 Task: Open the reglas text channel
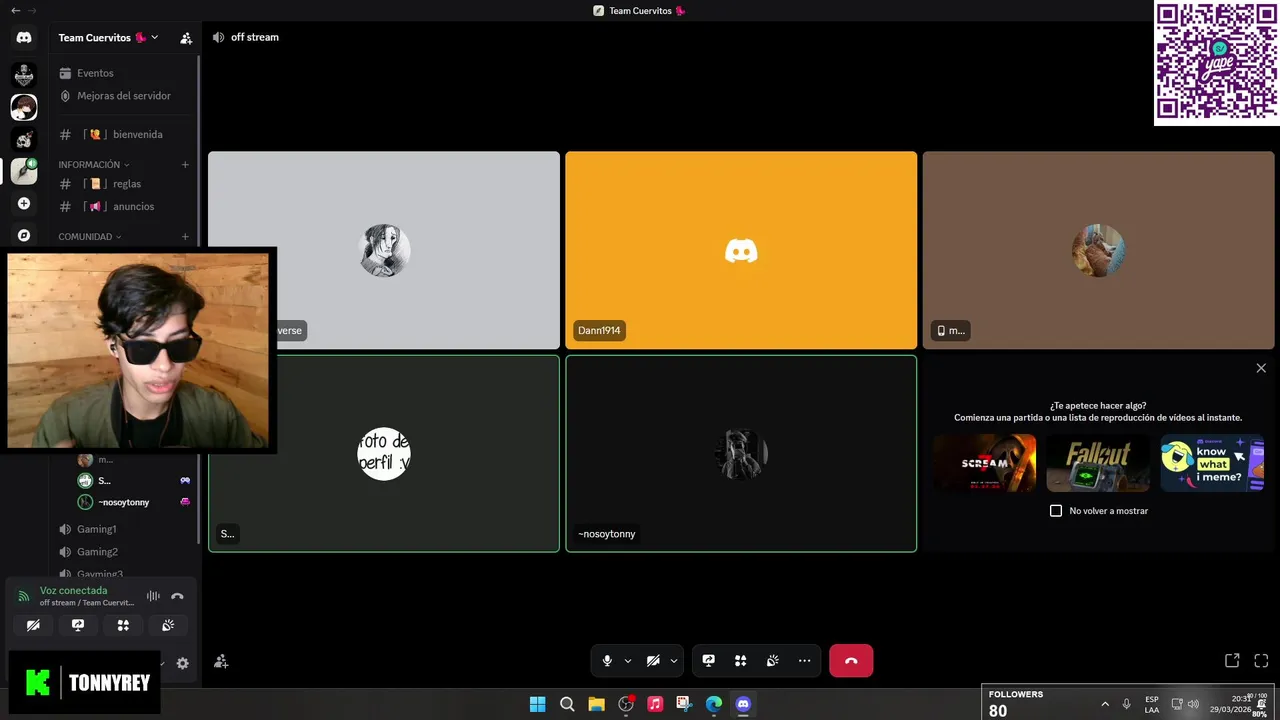click(x=124, y=184)
